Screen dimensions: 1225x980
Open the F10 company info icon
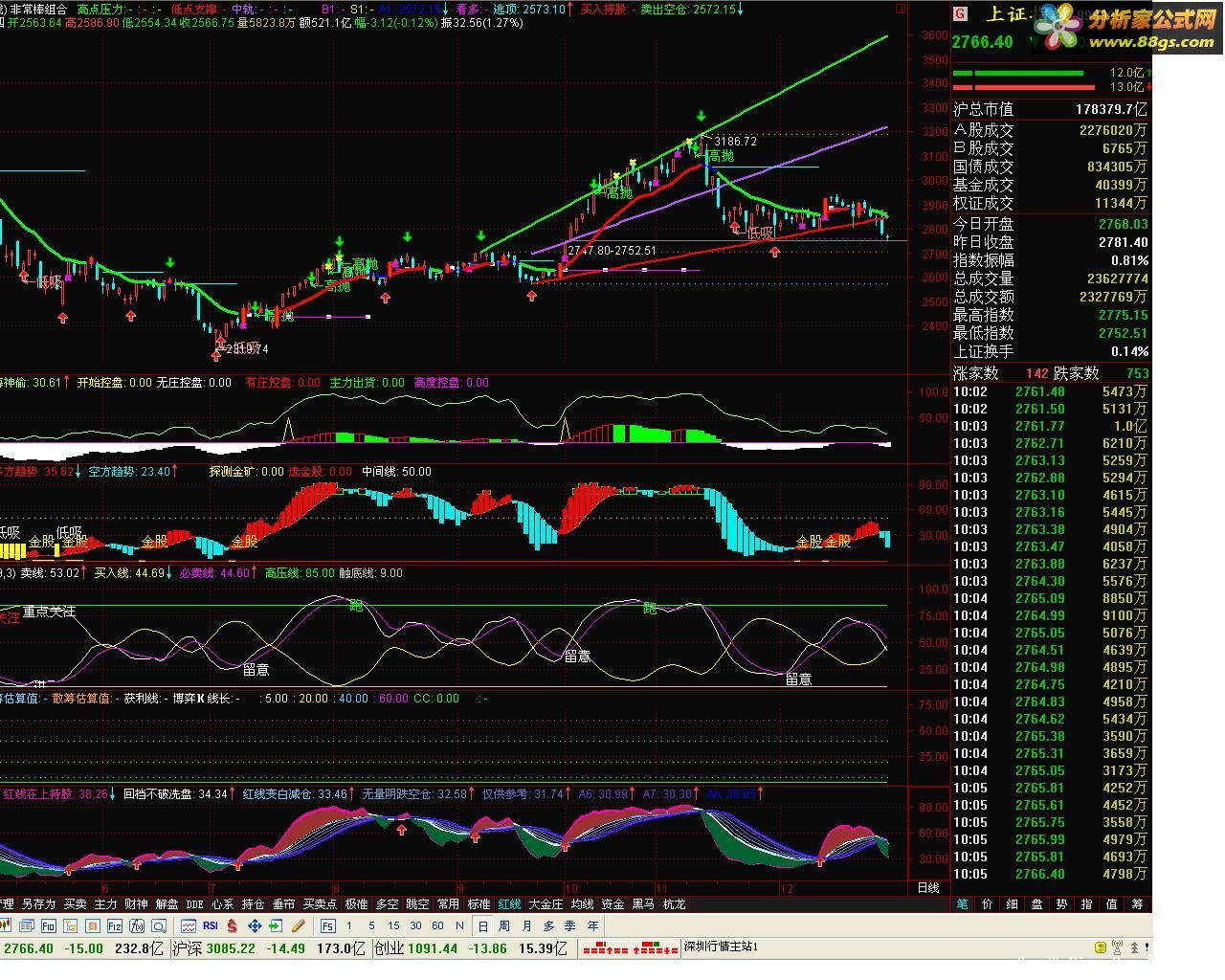coord(48,925)
